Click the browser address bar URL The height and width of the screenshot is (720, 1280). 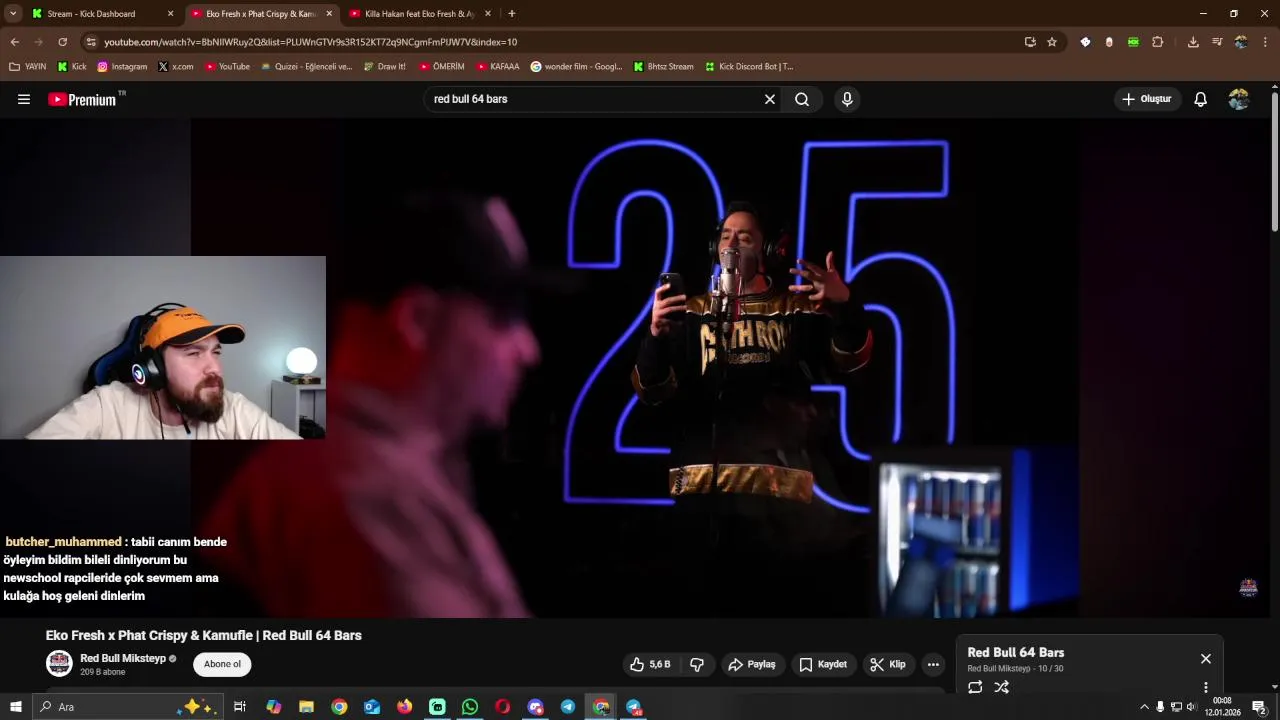pos(310,42)
